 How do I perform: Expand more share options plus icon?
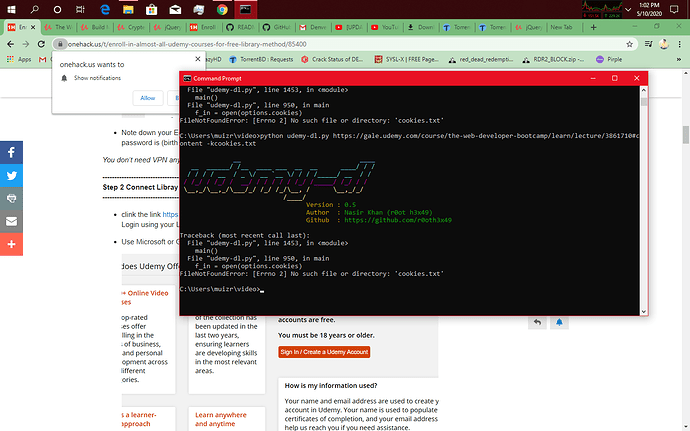(11, 243)
